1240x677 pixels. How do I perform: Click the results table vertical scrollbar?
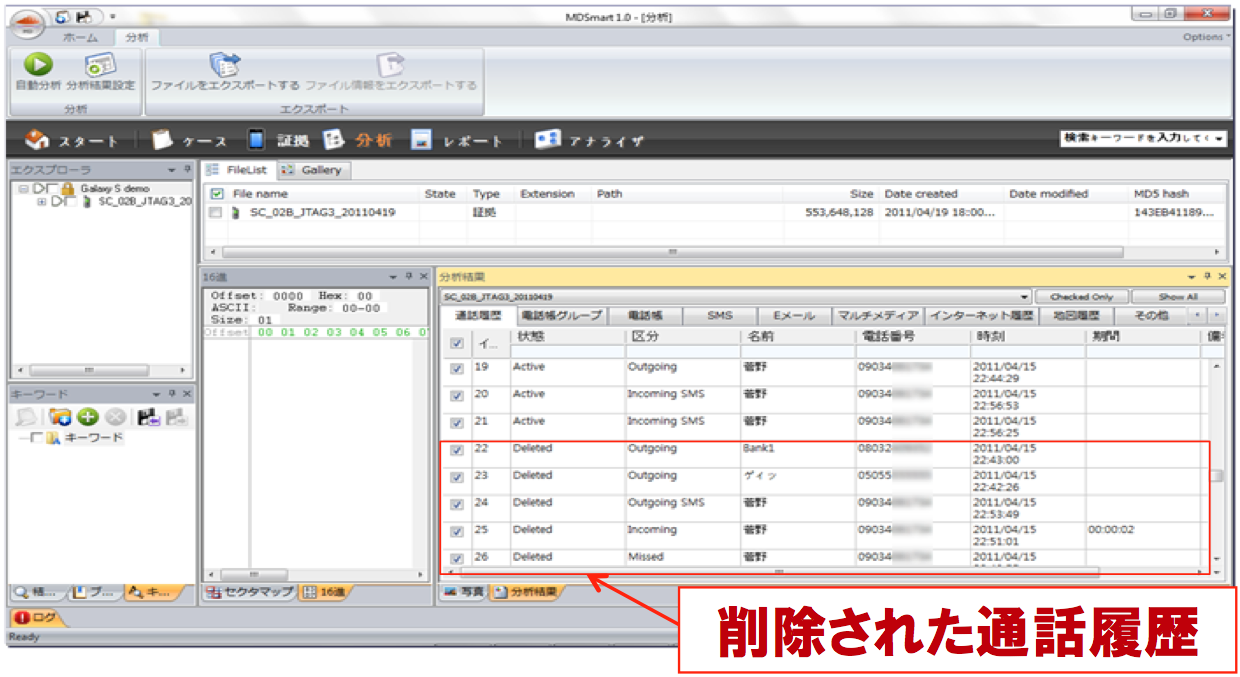pyautogui.click(x=1217, y=460)
